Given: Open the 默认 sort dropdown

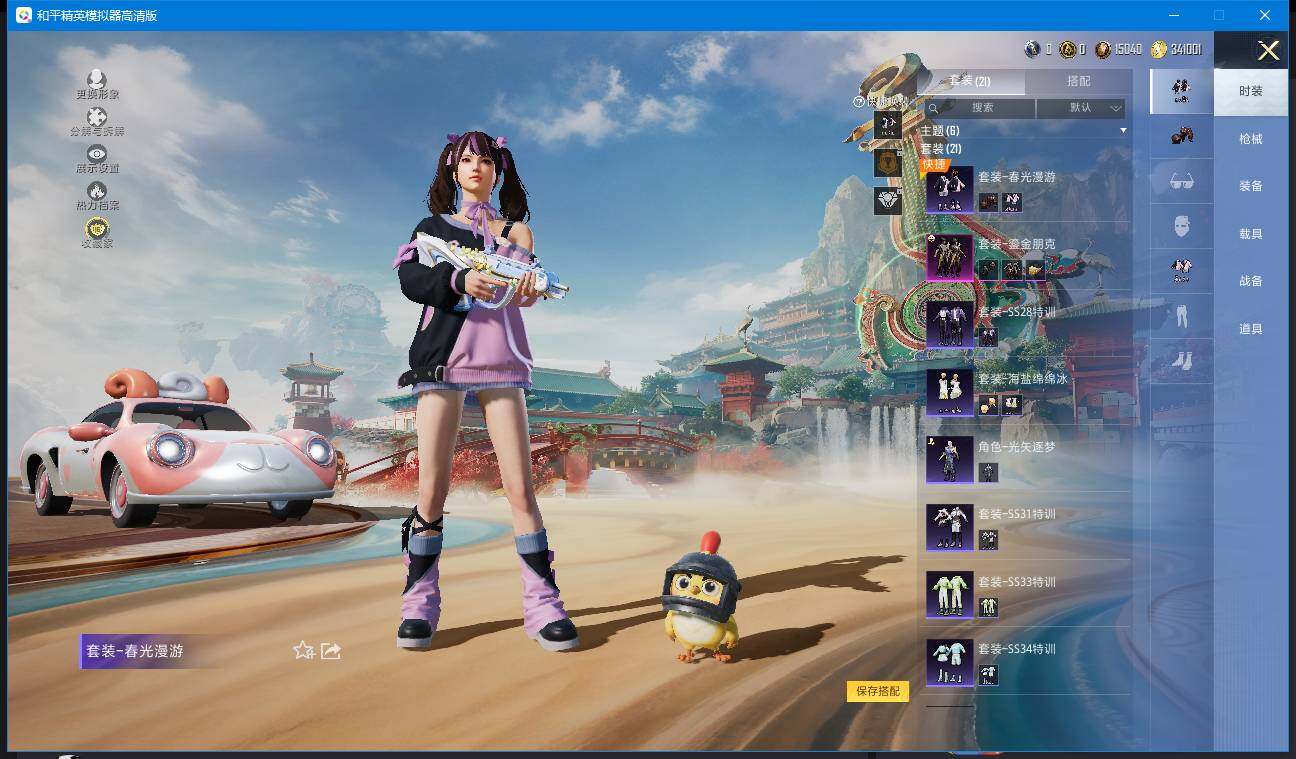Looking at the screenshot, I should (1081, 108).
